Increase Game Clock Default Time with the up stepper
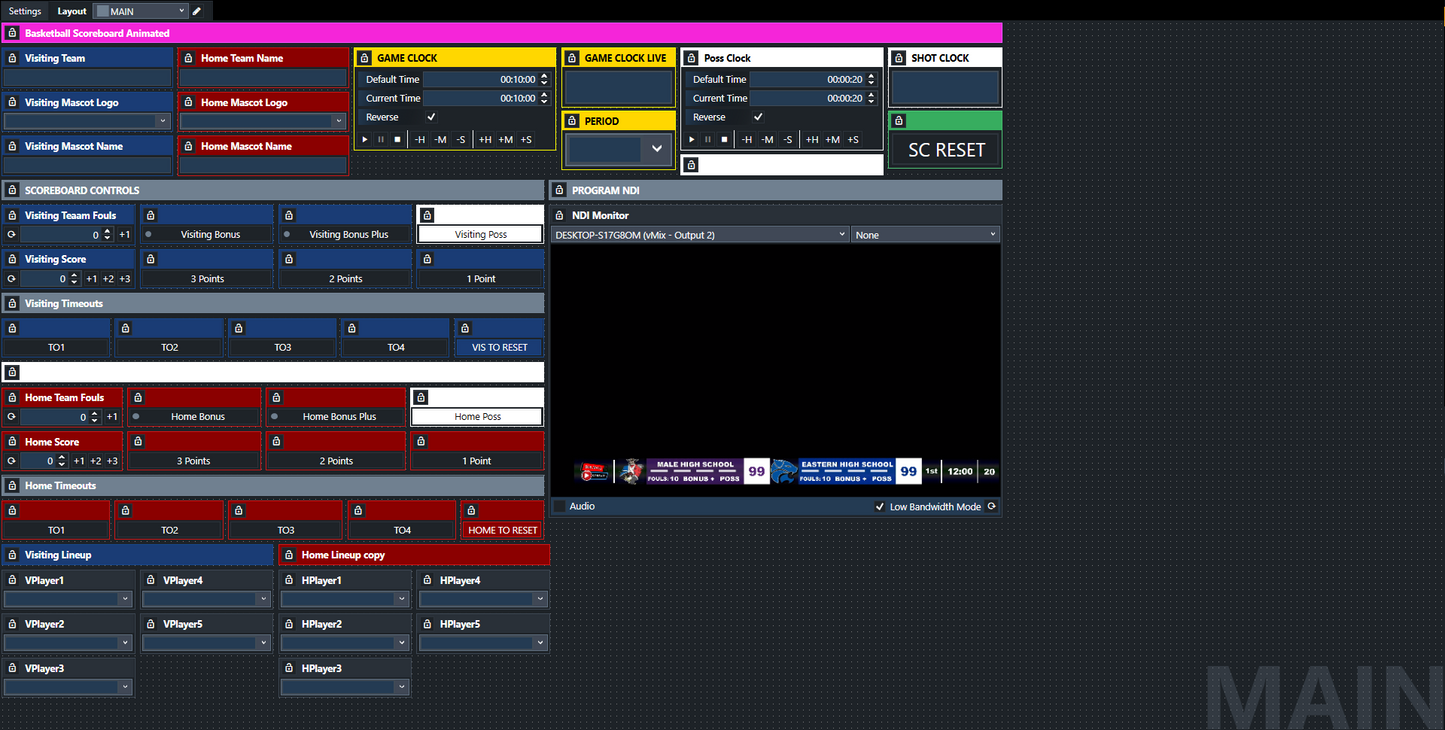Image resolution: width=1445 pixels, height=730 pixels. (x=543, y=75)
